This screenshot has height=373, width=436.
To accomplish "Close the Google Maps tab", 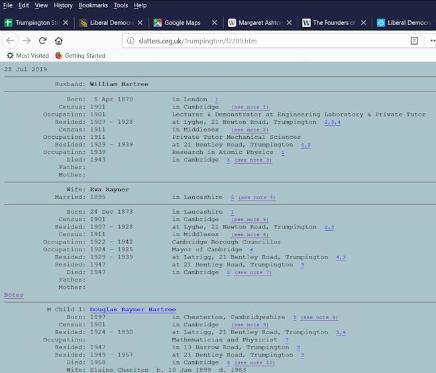I will click(215, 23).
